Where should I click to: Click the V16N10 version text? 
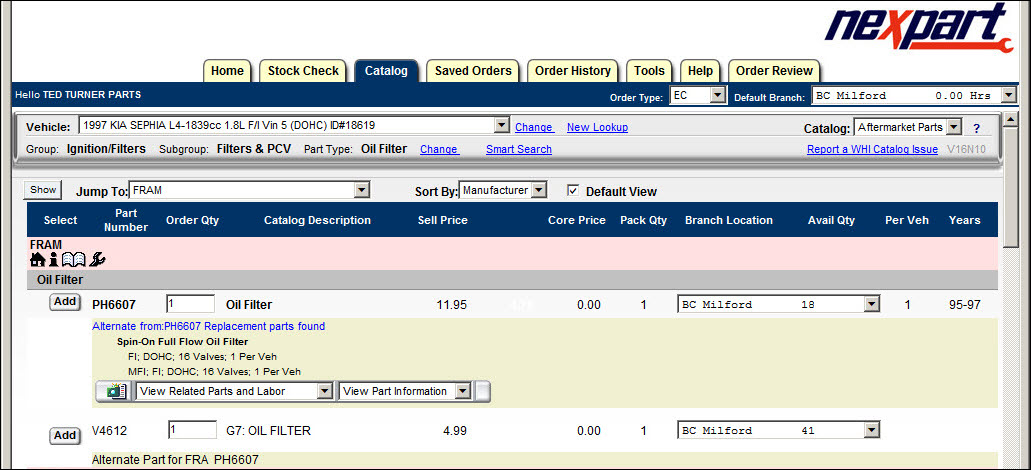point(966,150)
